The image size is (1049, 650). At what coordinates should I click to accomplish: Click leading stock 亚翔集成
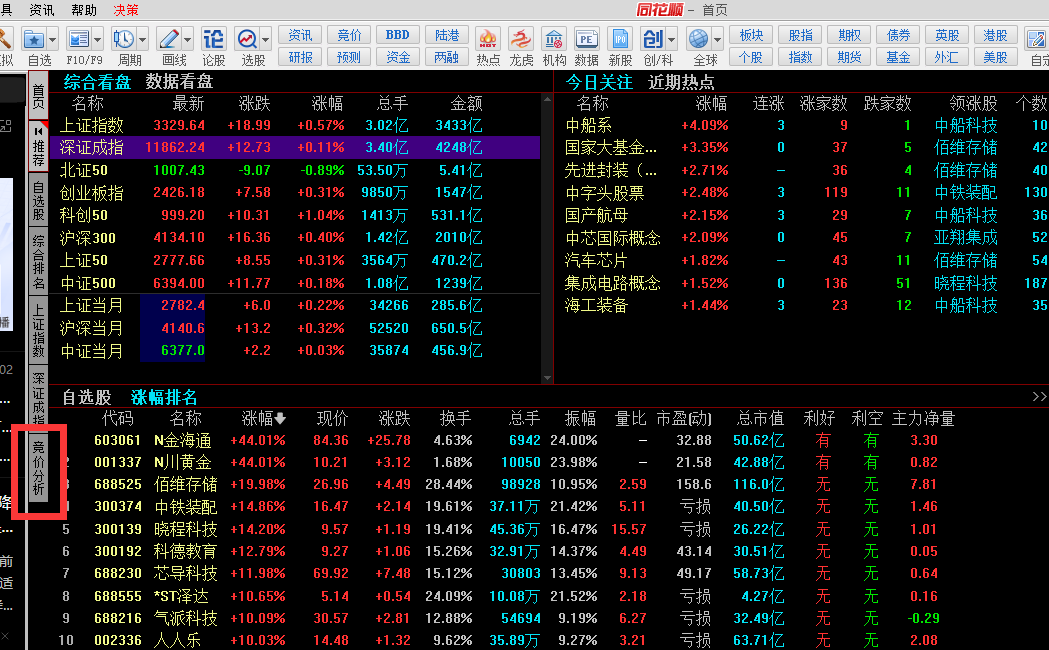(965, 237)
